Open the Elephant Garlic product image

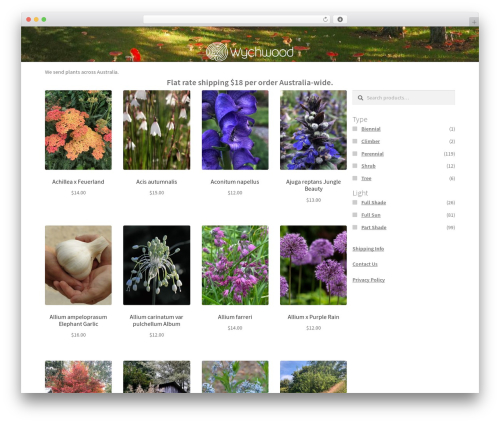click(x=78, y=265)
